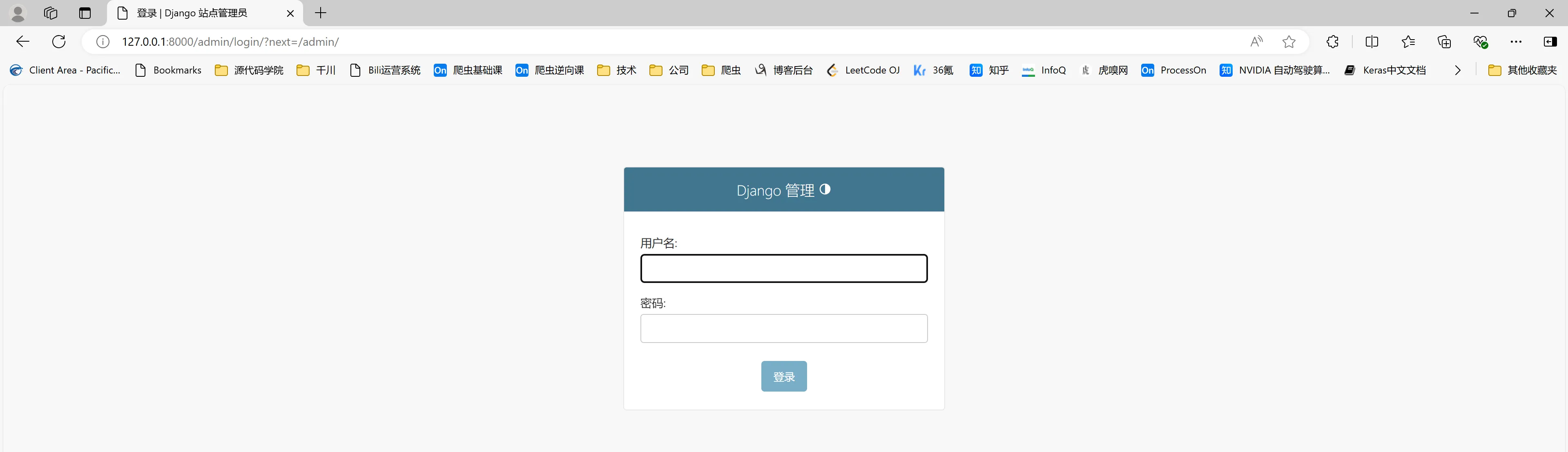
Task: View site information icon in address bar
Action: [x=103, y=41]
